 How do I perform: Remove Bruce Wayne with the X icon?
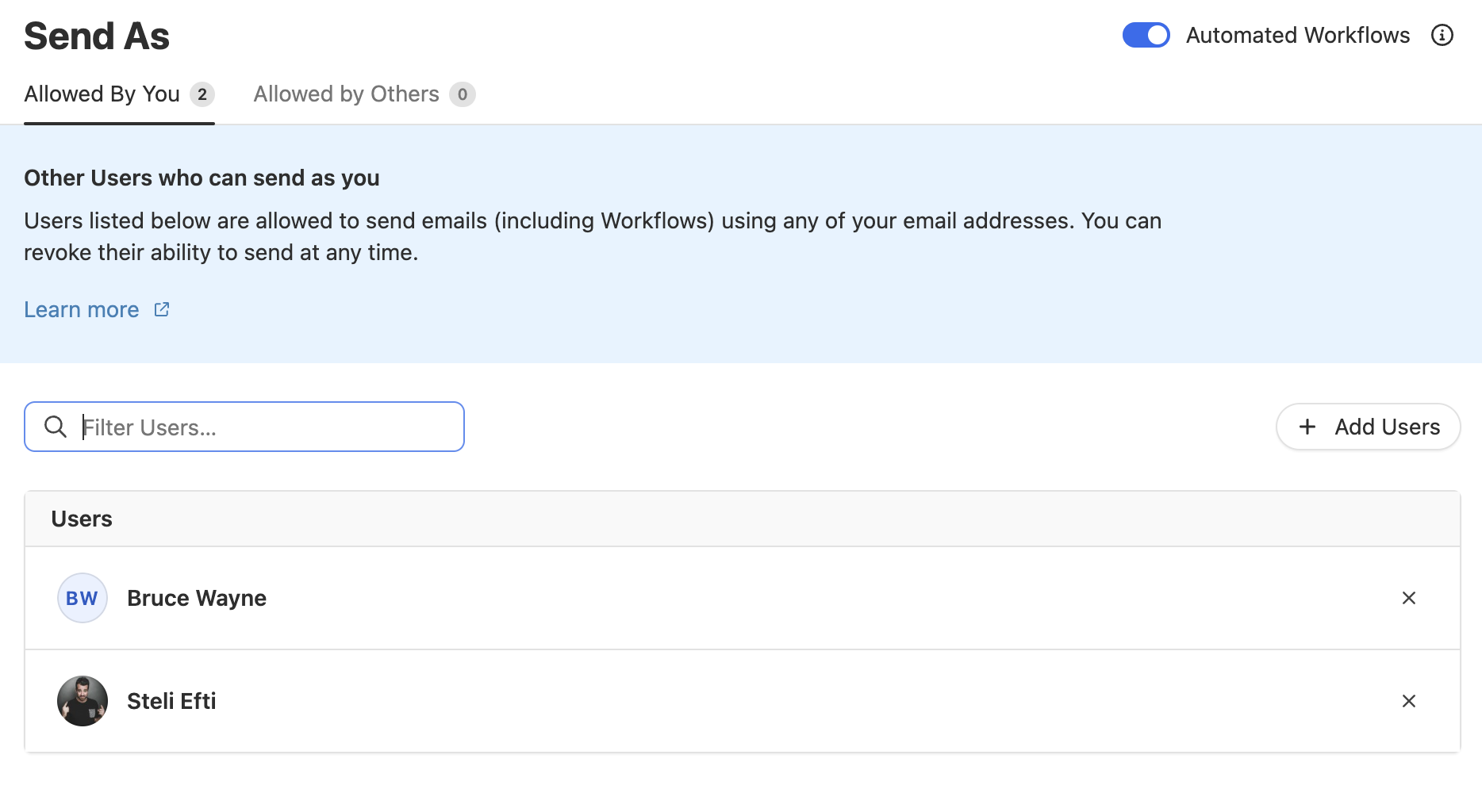[1408, 598]
